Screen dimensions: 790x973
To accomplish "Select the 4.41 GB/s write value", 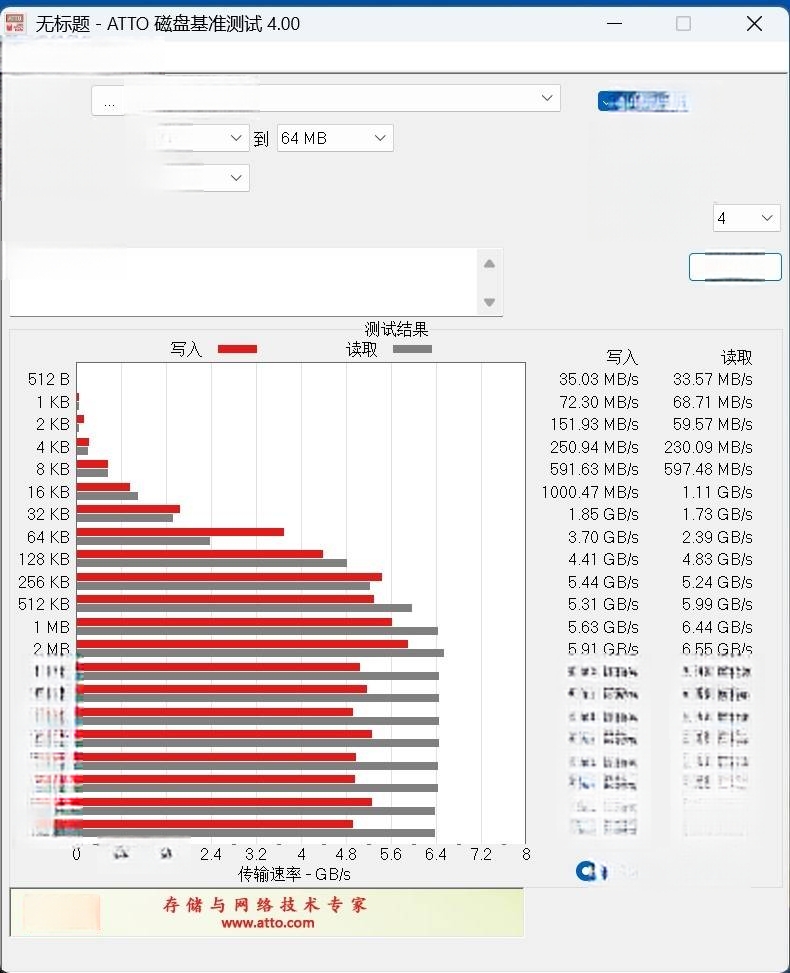I will click(x=603, y=560).
